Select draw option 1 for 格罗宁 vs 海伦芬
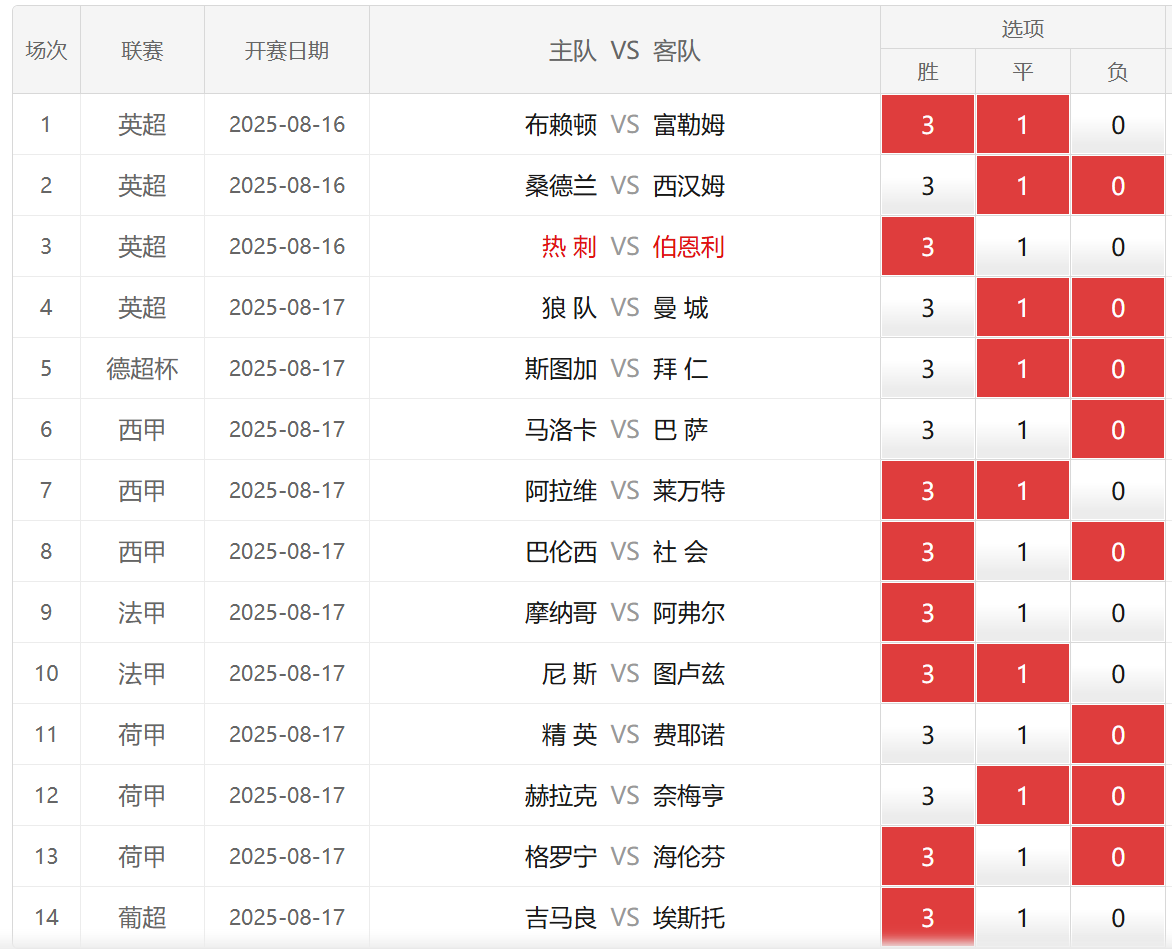This screenshot has width=1172, height=952. [1023, 856]
